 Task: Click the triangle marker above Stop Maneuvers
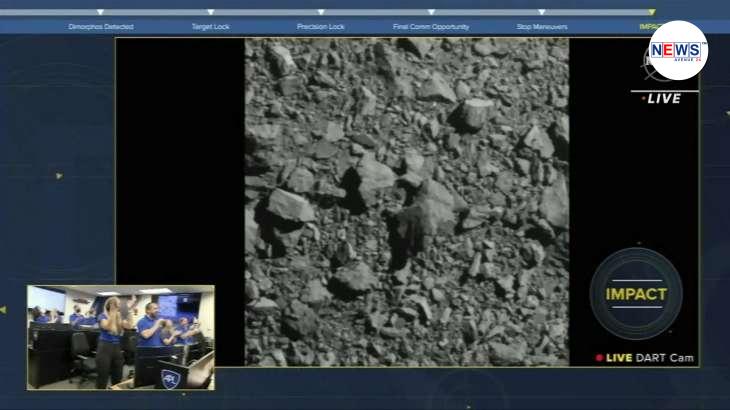click(541, 13)
